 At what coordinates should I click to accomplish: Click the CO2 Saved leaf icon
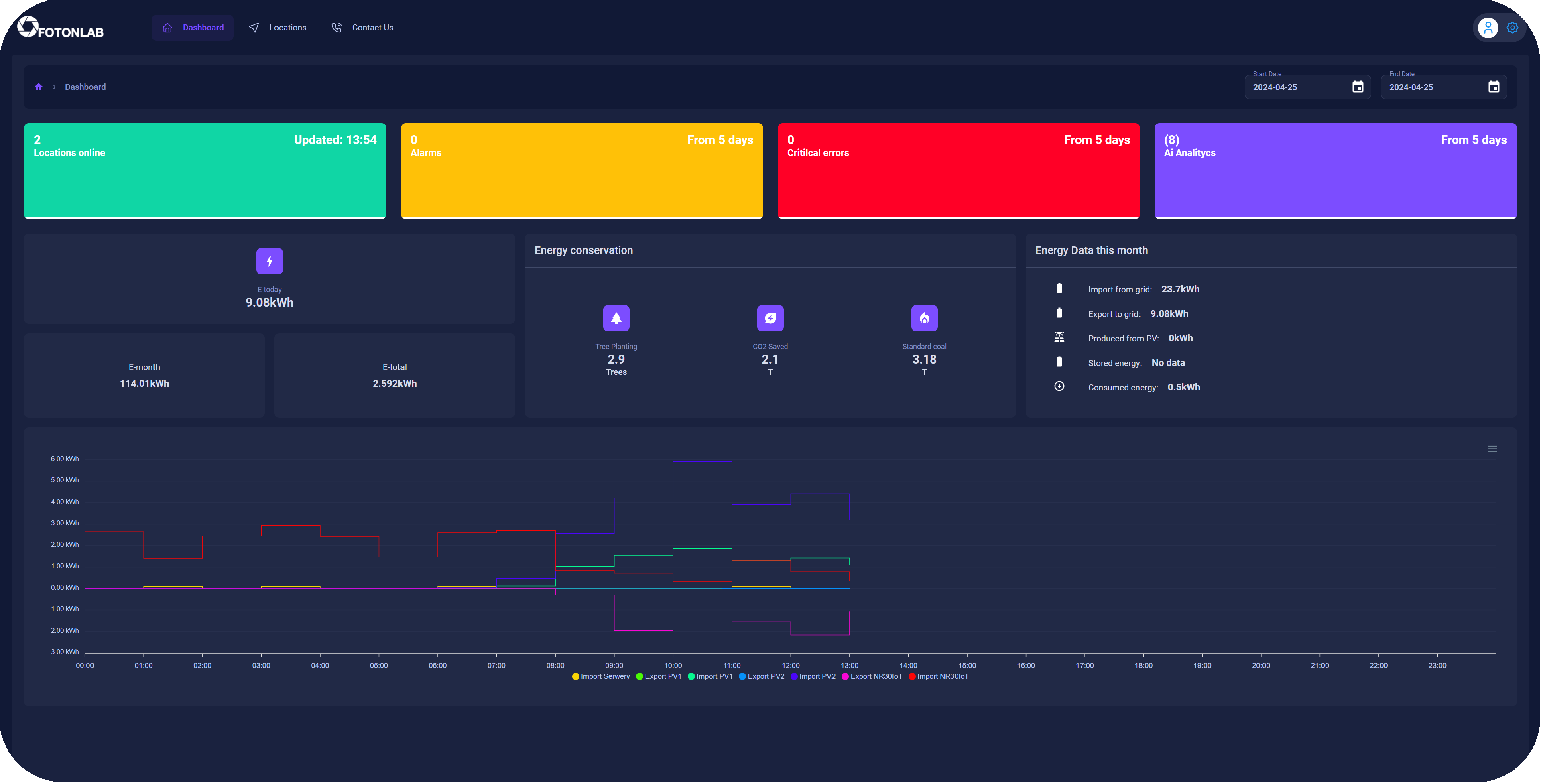(x=770, y=318)
